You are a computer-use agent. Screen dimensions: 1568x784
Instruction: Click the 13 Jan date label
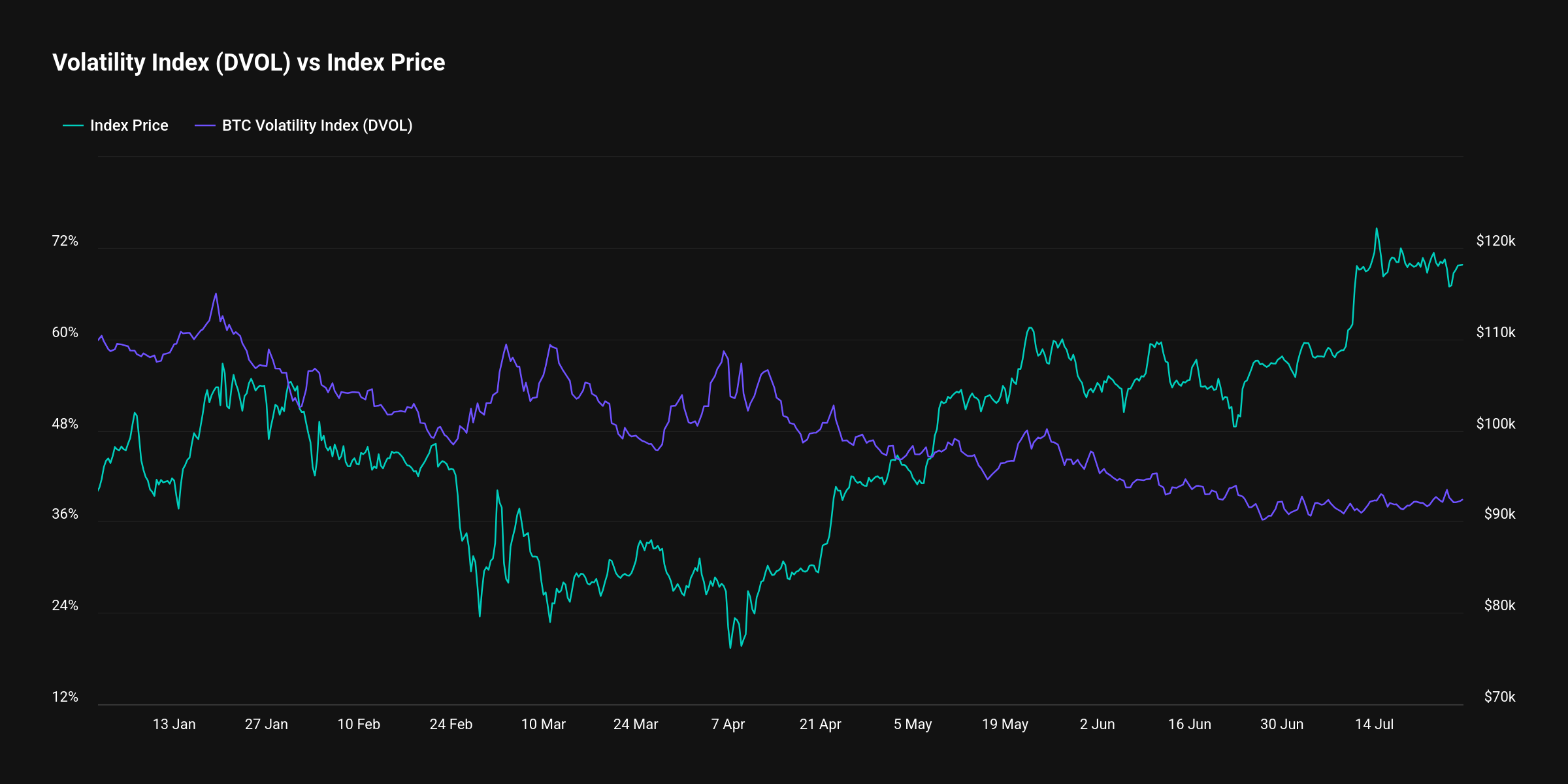pos(174,725)
